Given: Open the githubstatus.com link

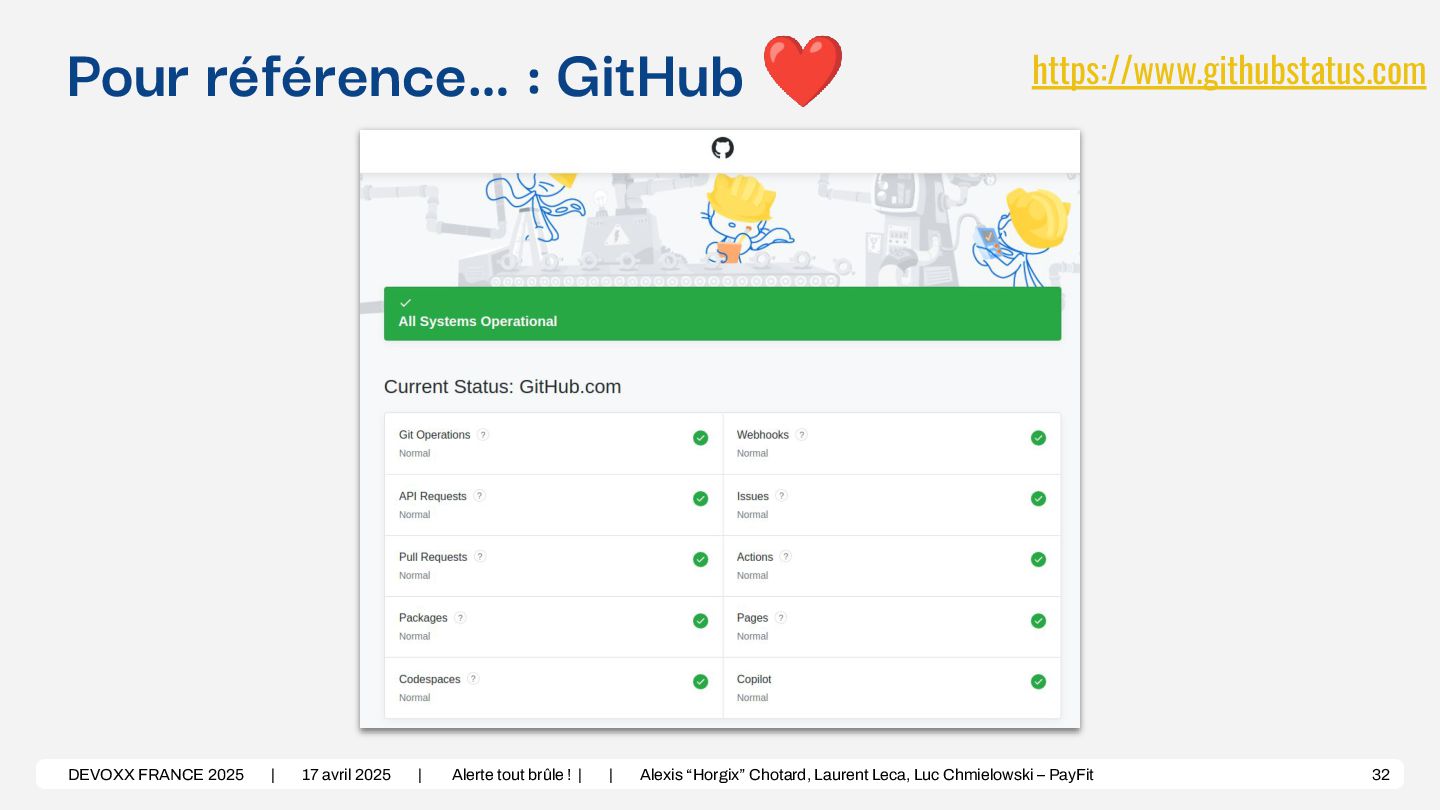Looking at the screenshot, I should [1229, 71].
